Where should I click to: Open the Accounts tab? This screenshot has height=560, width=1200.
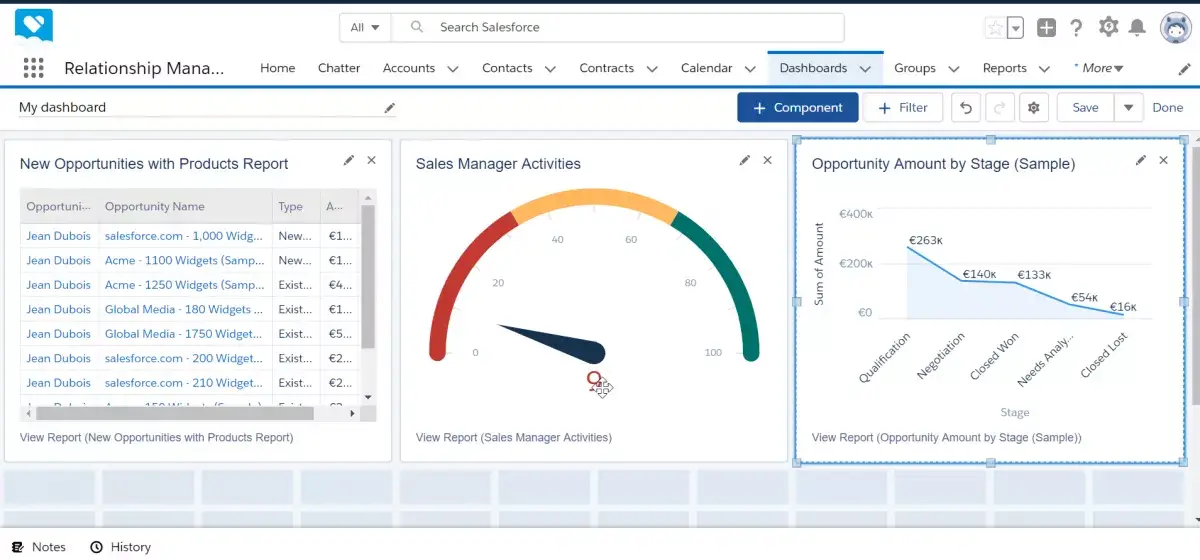point(409,68)
